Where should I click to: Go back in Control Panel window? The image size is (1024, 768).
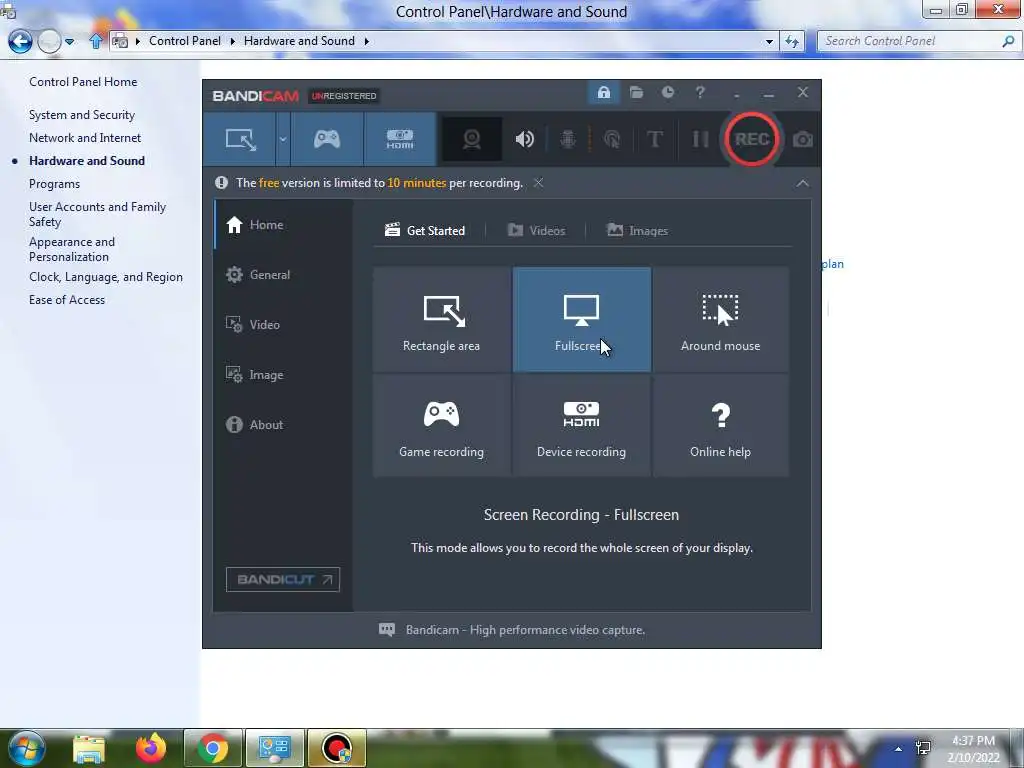[20, 41]
